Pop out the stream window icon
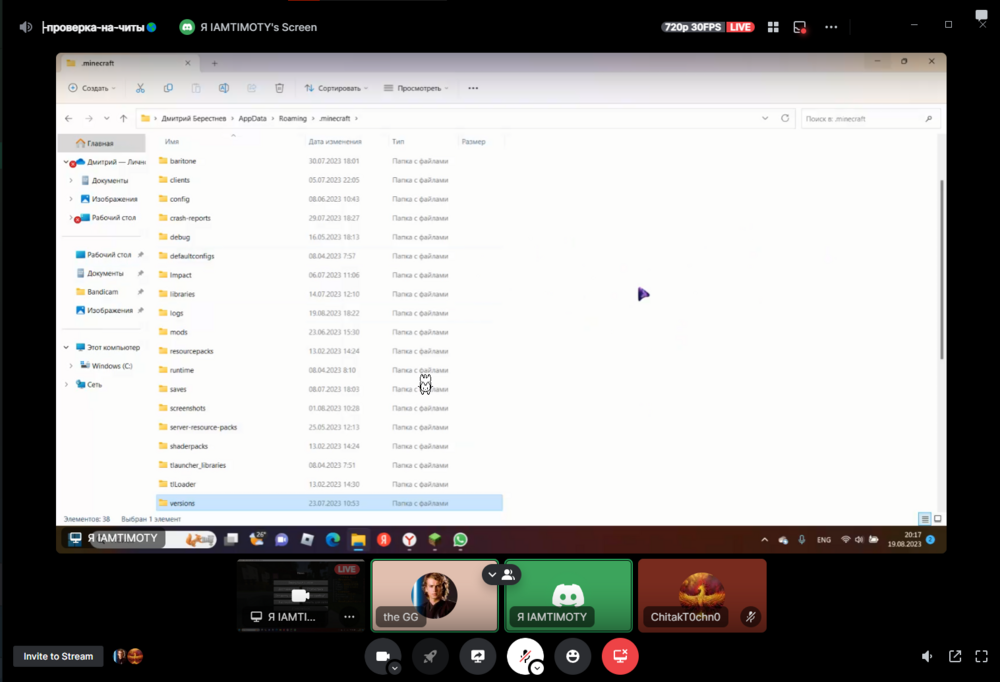 coord(955,656)
